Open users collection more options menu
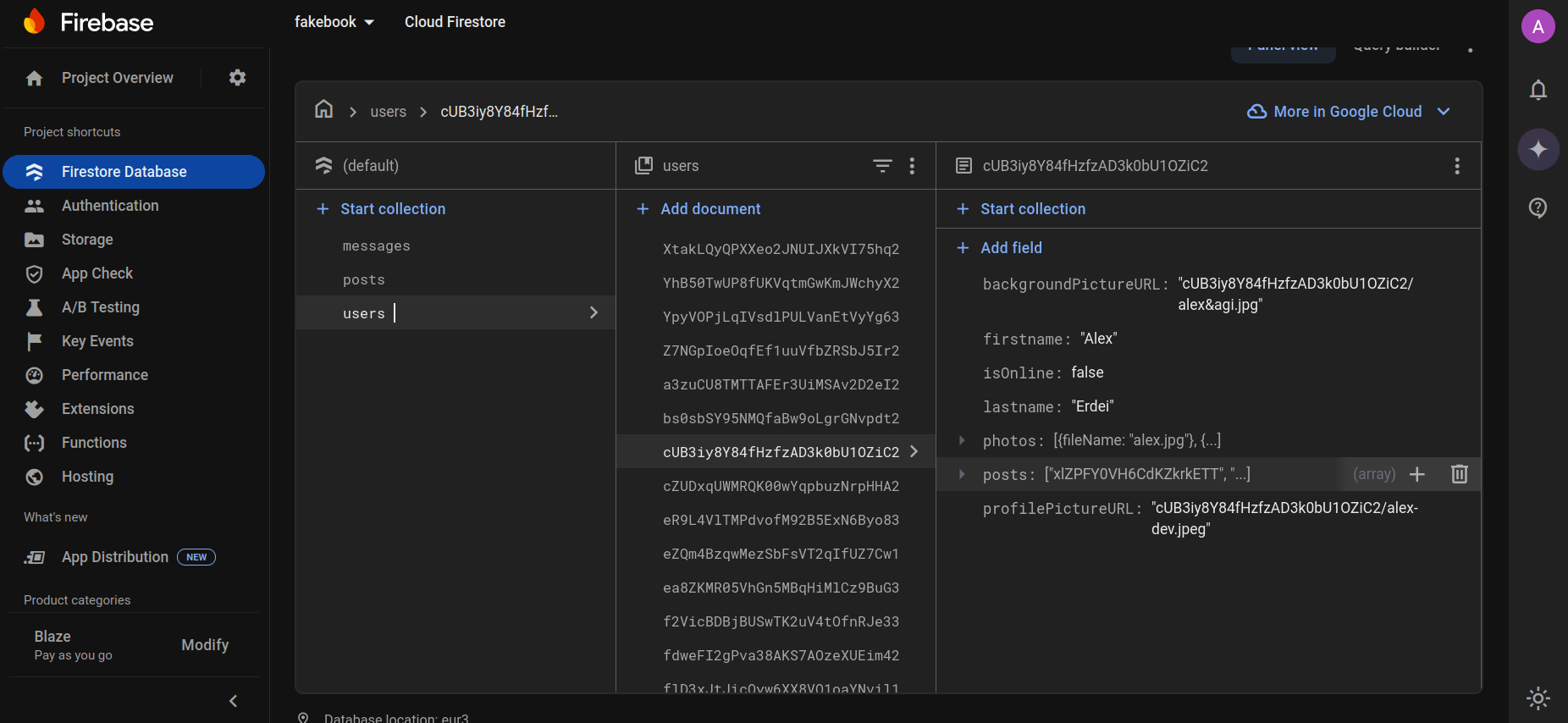Screen dimensions: 1568x723 912,166
